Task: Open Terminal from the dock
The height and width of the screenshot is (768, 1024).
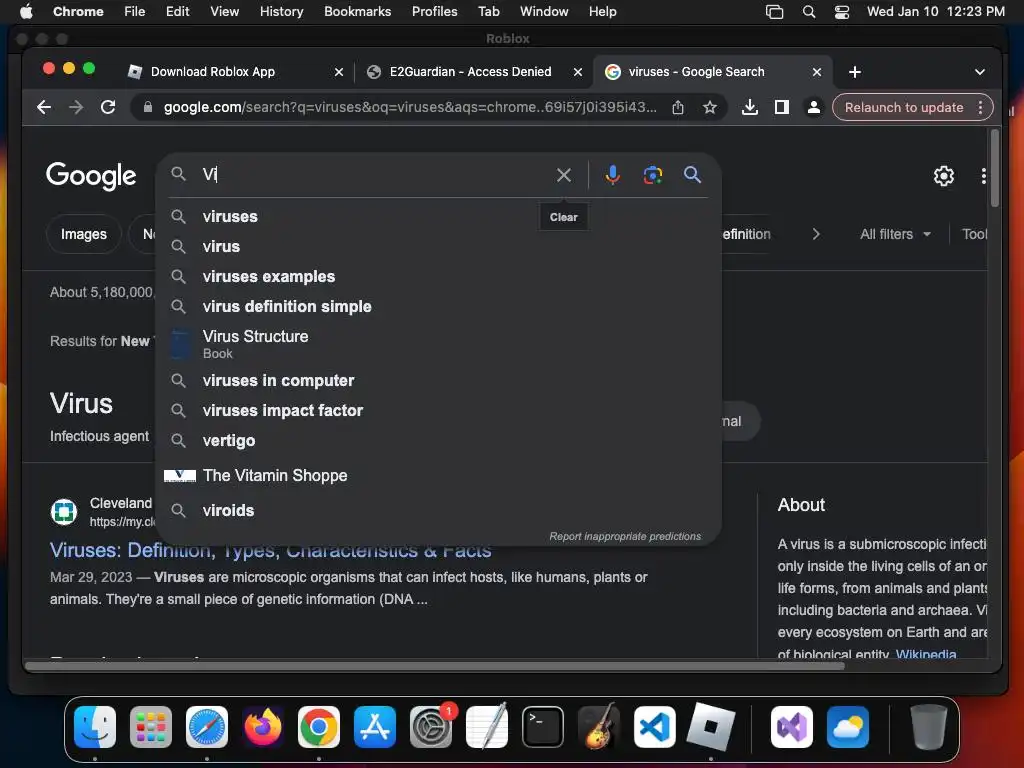Action: click(543, 726)
